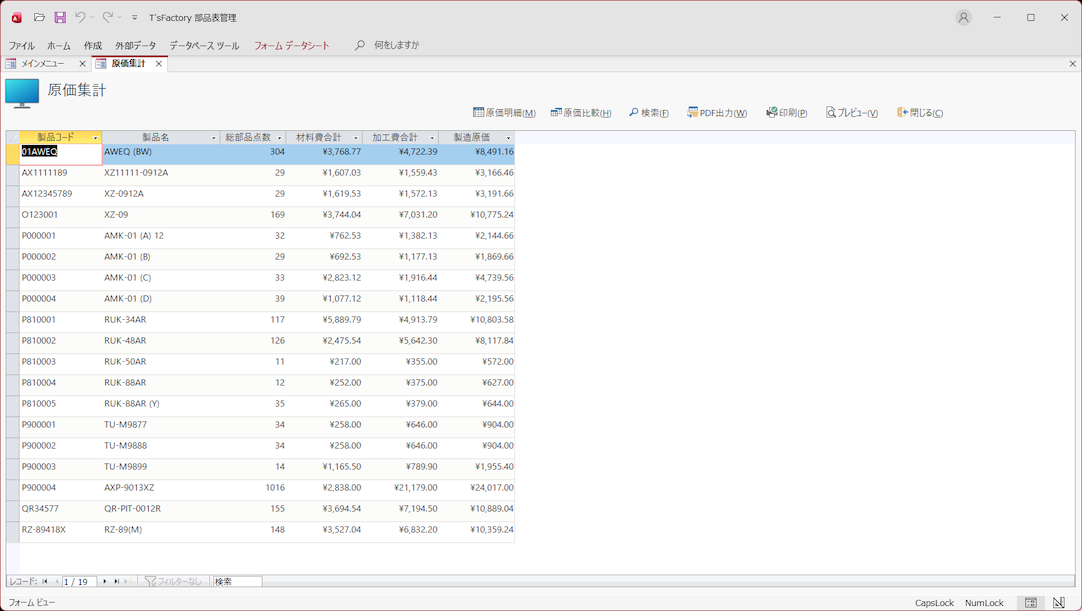Click the PDF出力 export button
Screen dimensions: 1082x611
pos(717,113)
